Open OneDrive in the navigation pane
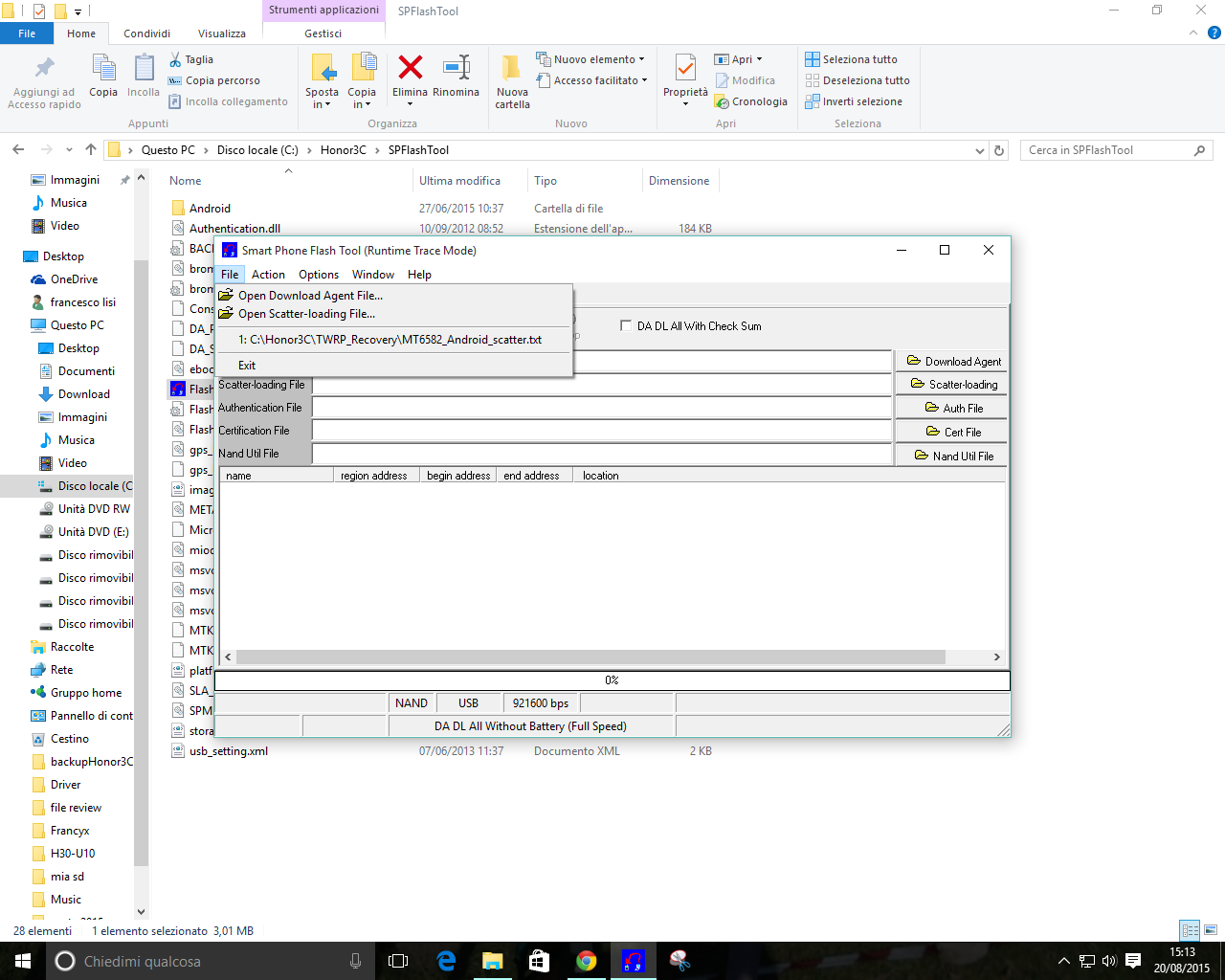1225x980 pixels. pyautogui.click(x=74, y=279)
